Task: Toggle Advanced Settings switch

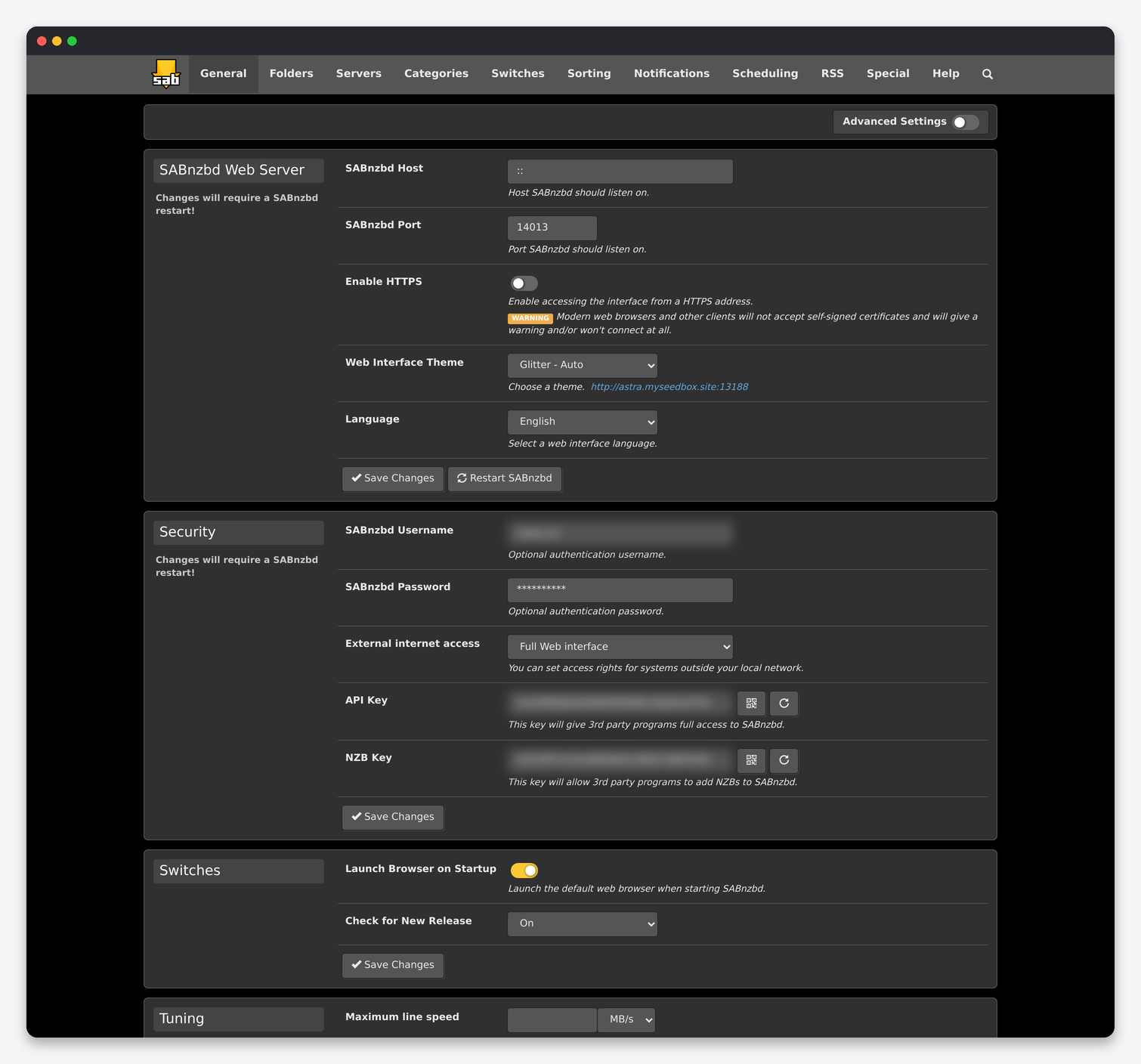Action: point(965,122)
